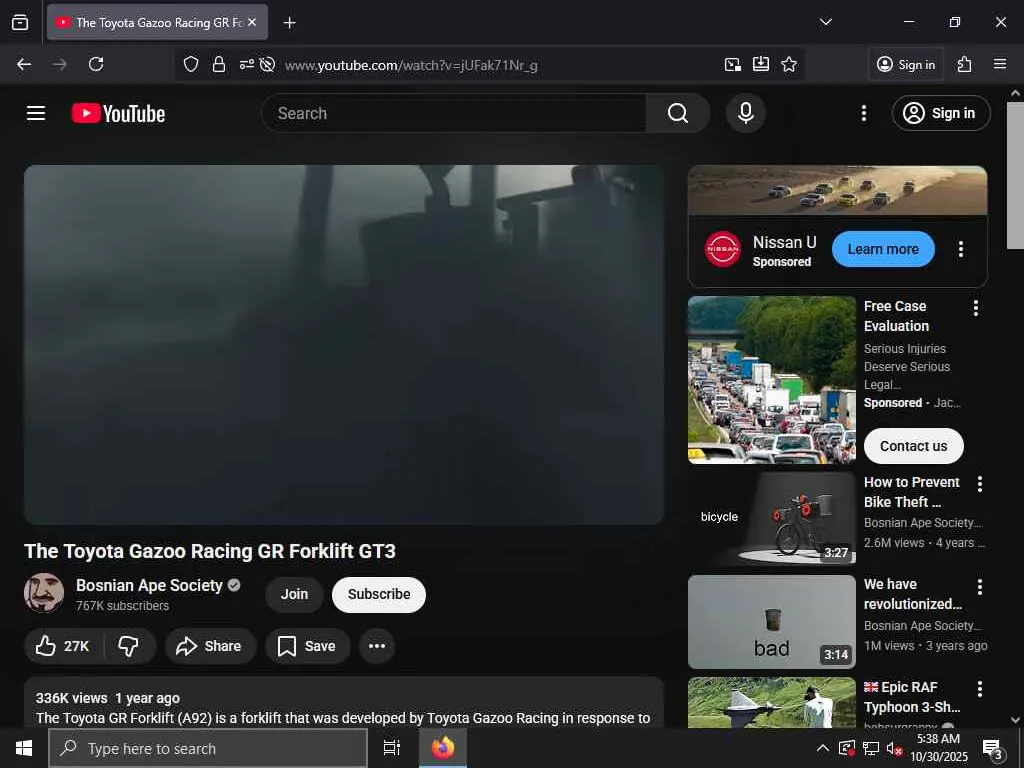Open We have revolutionized video title

coord(912,594)
